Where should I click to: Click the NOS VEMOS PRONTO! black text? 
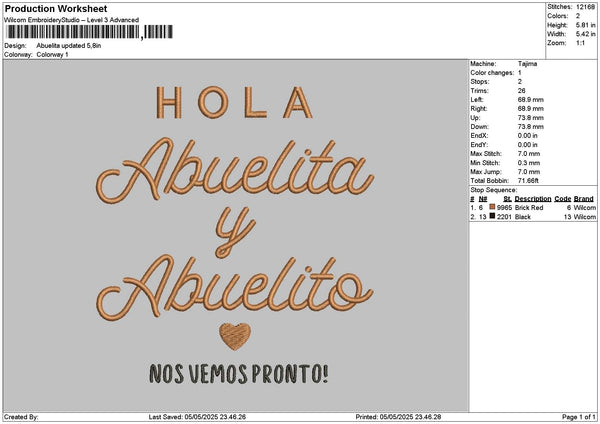point(237,375)
